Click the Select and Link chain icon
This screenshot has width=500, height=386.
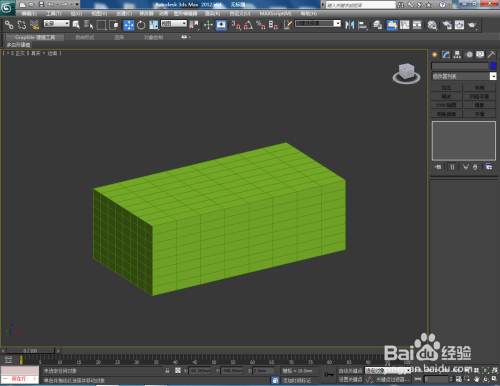(9, 25)
